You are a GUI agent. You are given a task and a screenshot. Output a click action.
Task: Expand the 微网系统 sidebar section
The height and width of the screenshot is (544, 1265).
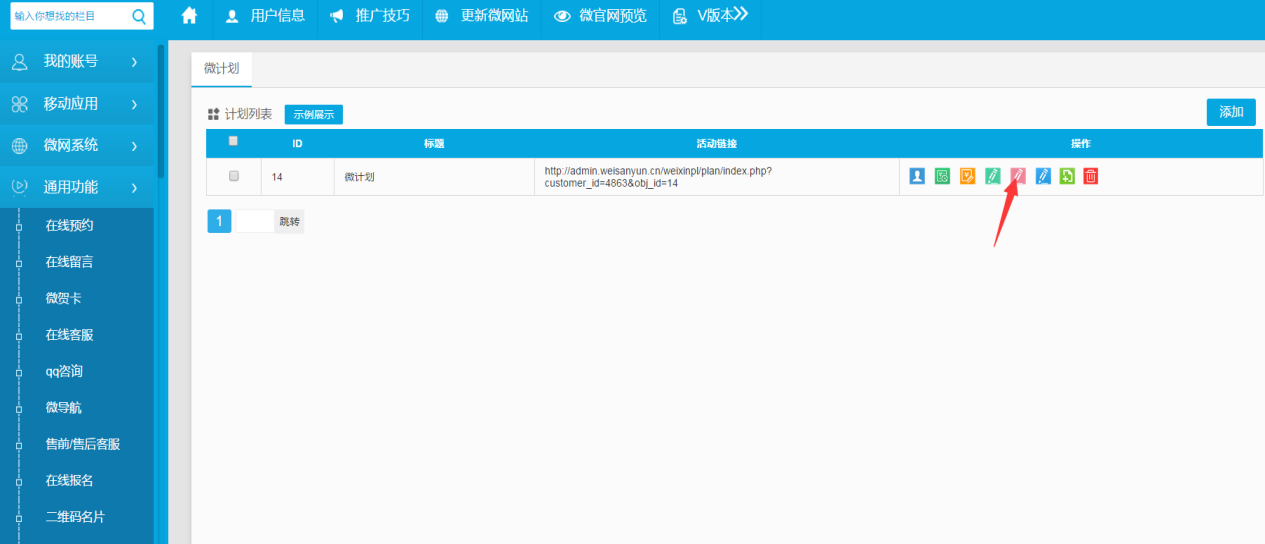click(76, 145)
